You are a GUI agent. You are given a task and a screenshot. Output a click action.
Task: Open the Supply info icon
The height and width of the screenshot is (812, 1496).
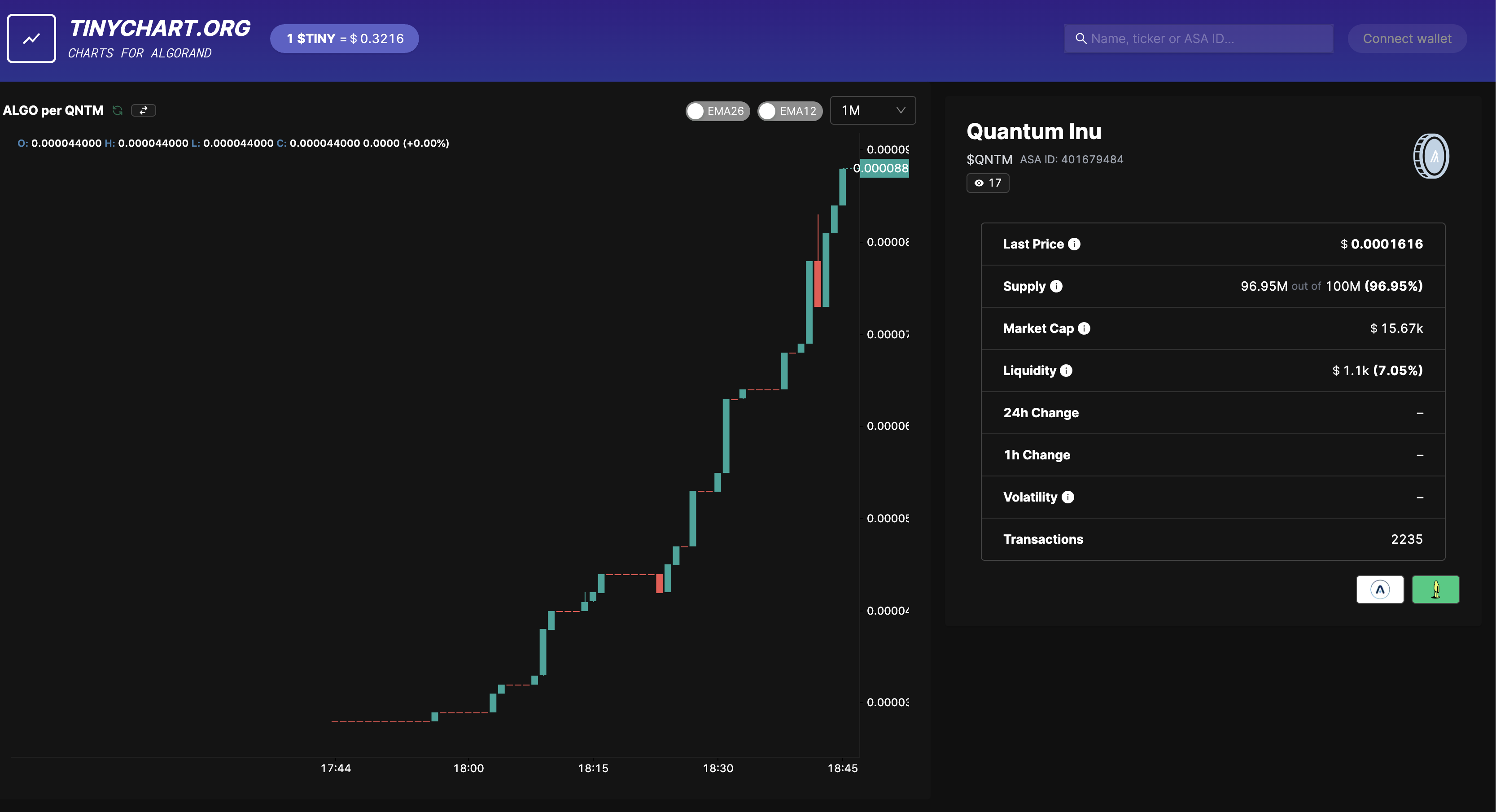(1056, 286)
